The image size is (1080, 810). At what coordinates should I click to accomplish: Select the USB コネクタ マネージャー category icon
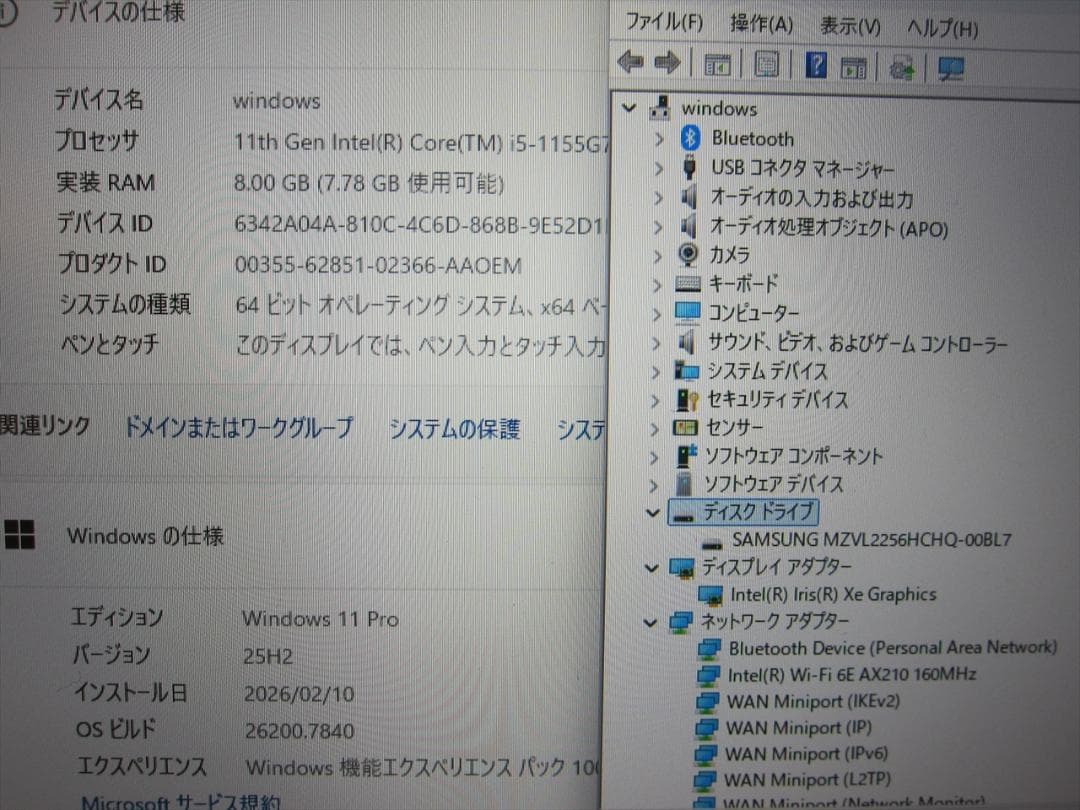pos(688,167)
